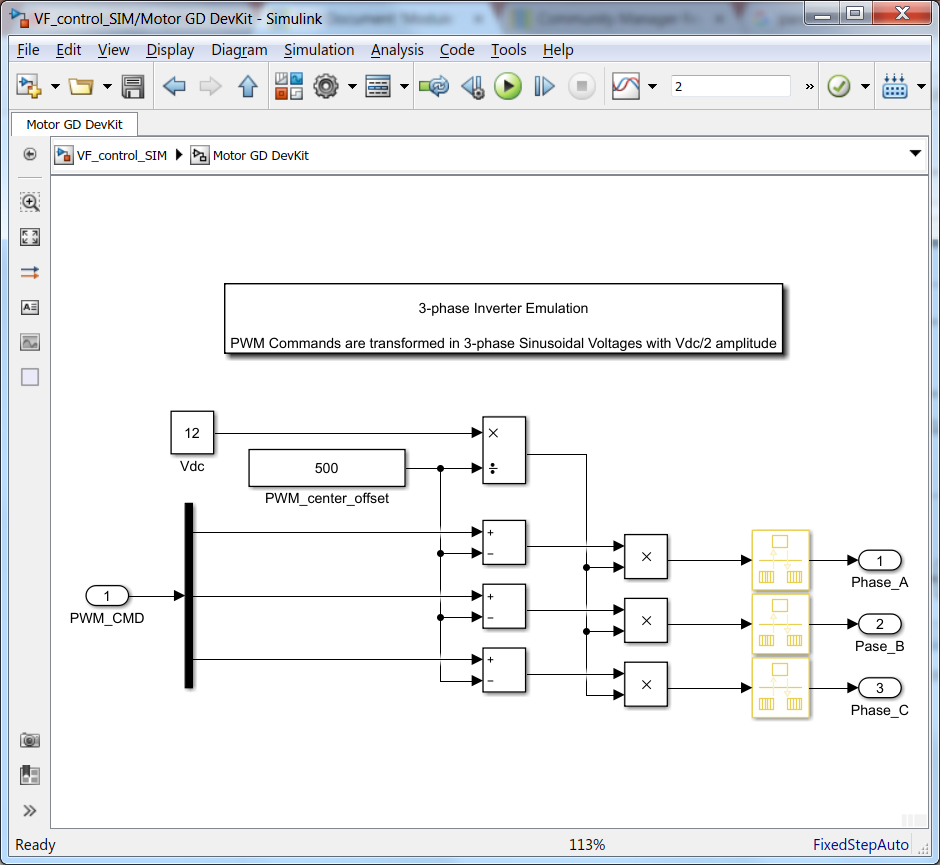Viewport: 940px width, 865px height.
Task: Click the simulation stop time field
Action: coord(730,86)
